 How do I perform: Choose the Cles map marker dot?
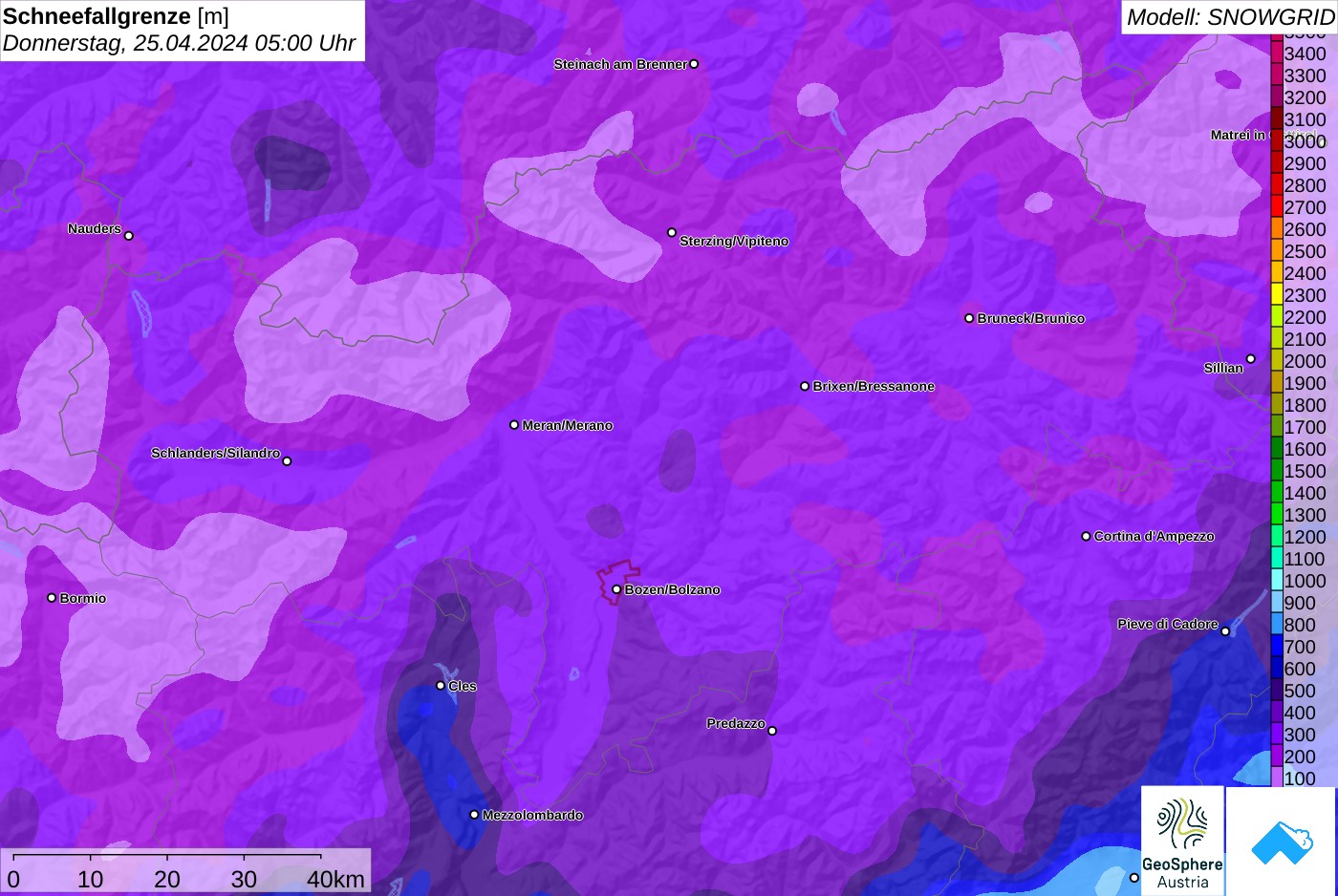[x=441, y=685]
